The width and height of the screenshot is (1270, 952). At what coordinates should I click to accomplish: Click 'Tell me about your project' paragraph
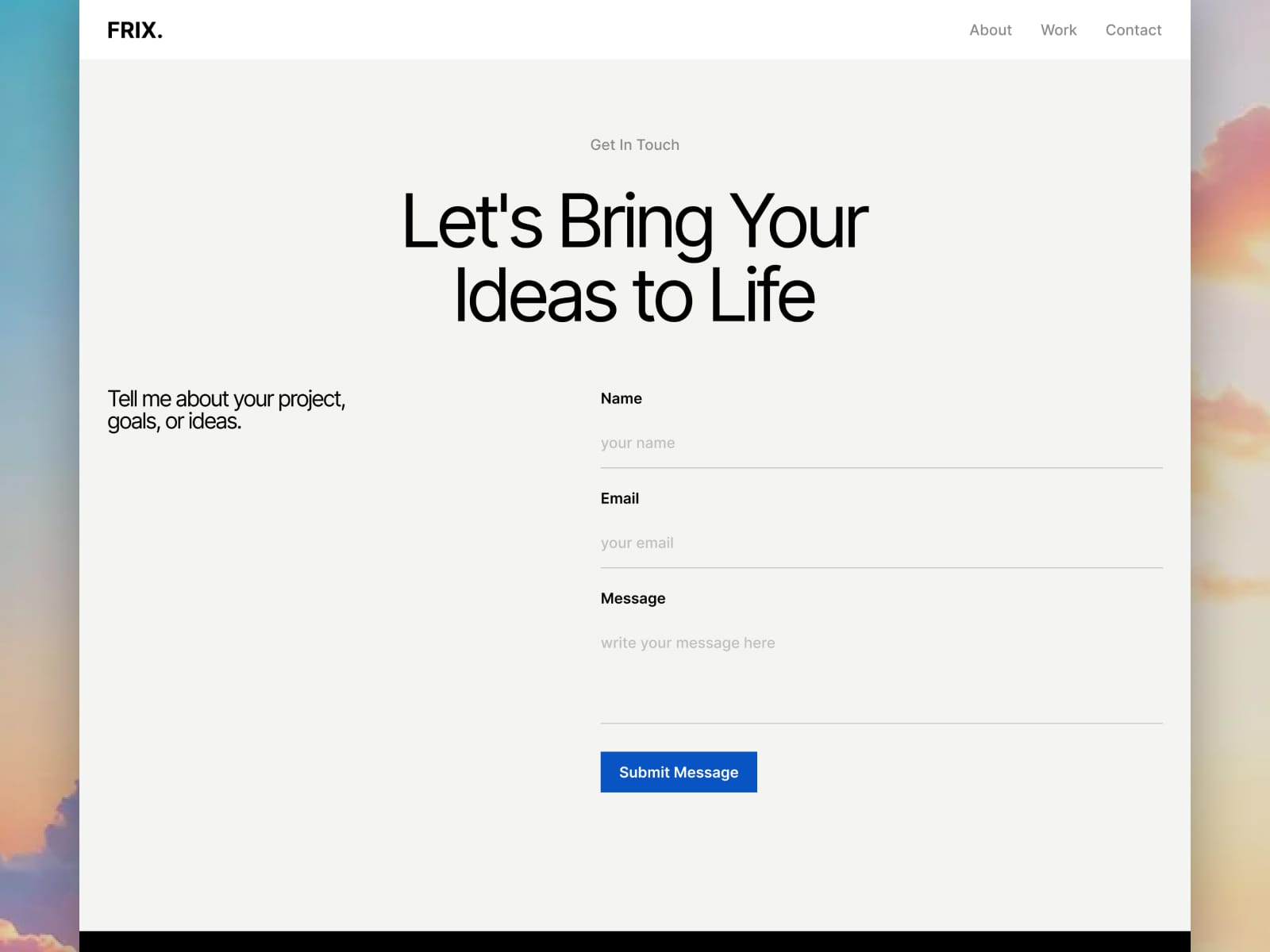(226, 409)
